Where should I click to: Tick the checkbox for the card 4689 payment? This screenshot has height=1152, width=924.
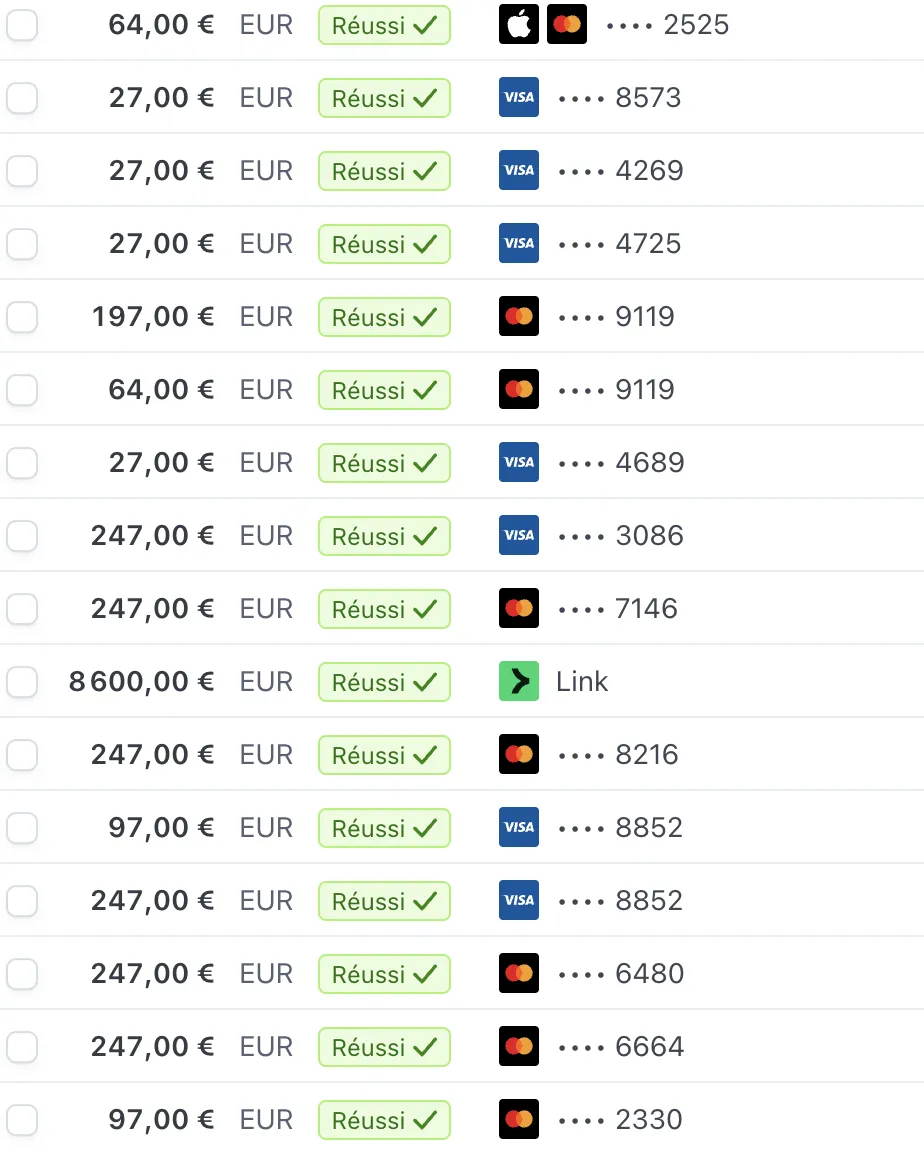point(22,463)
